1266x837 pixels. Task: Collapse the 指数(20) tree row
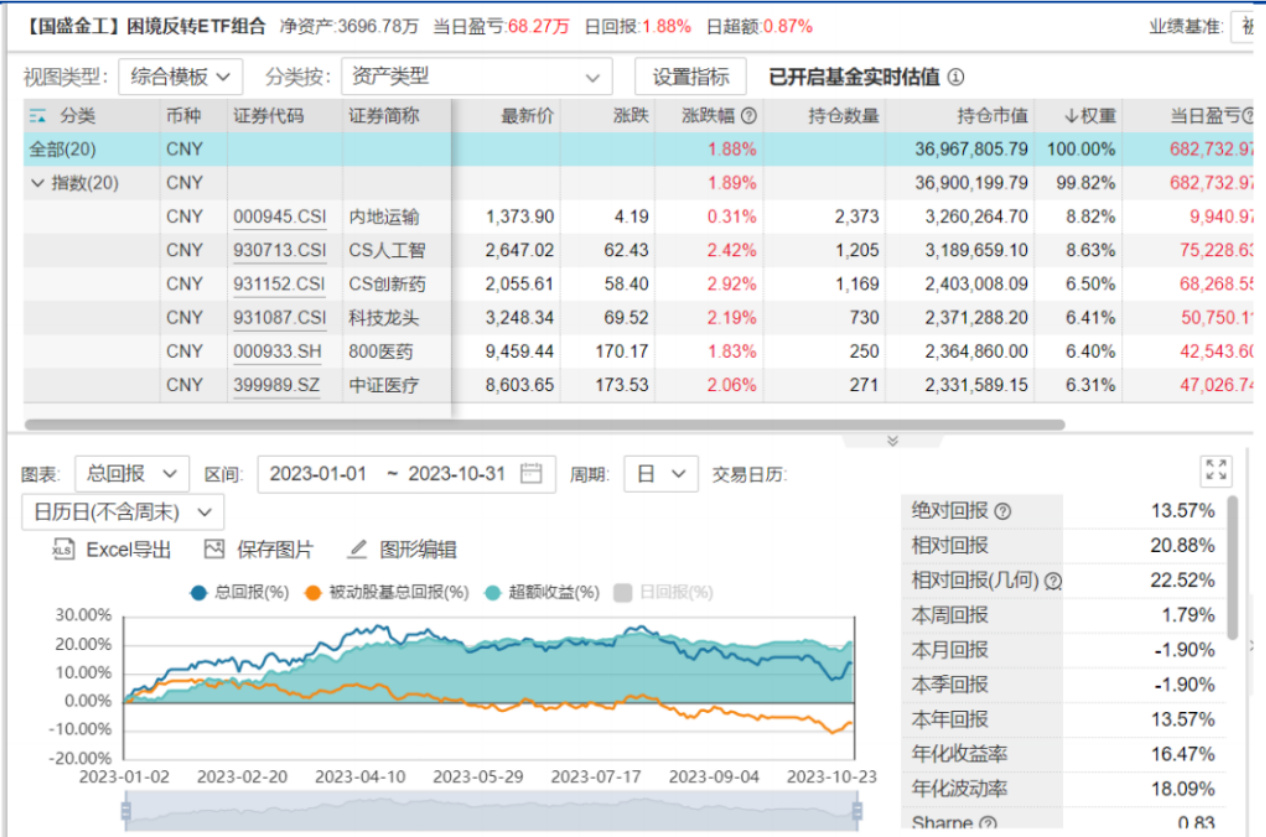tap(38, 183)
